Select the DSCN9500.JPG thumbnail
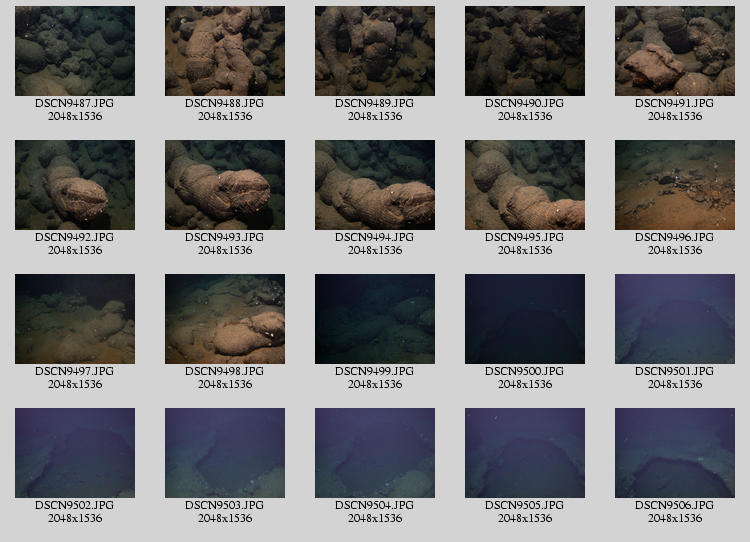 [525, 319]
